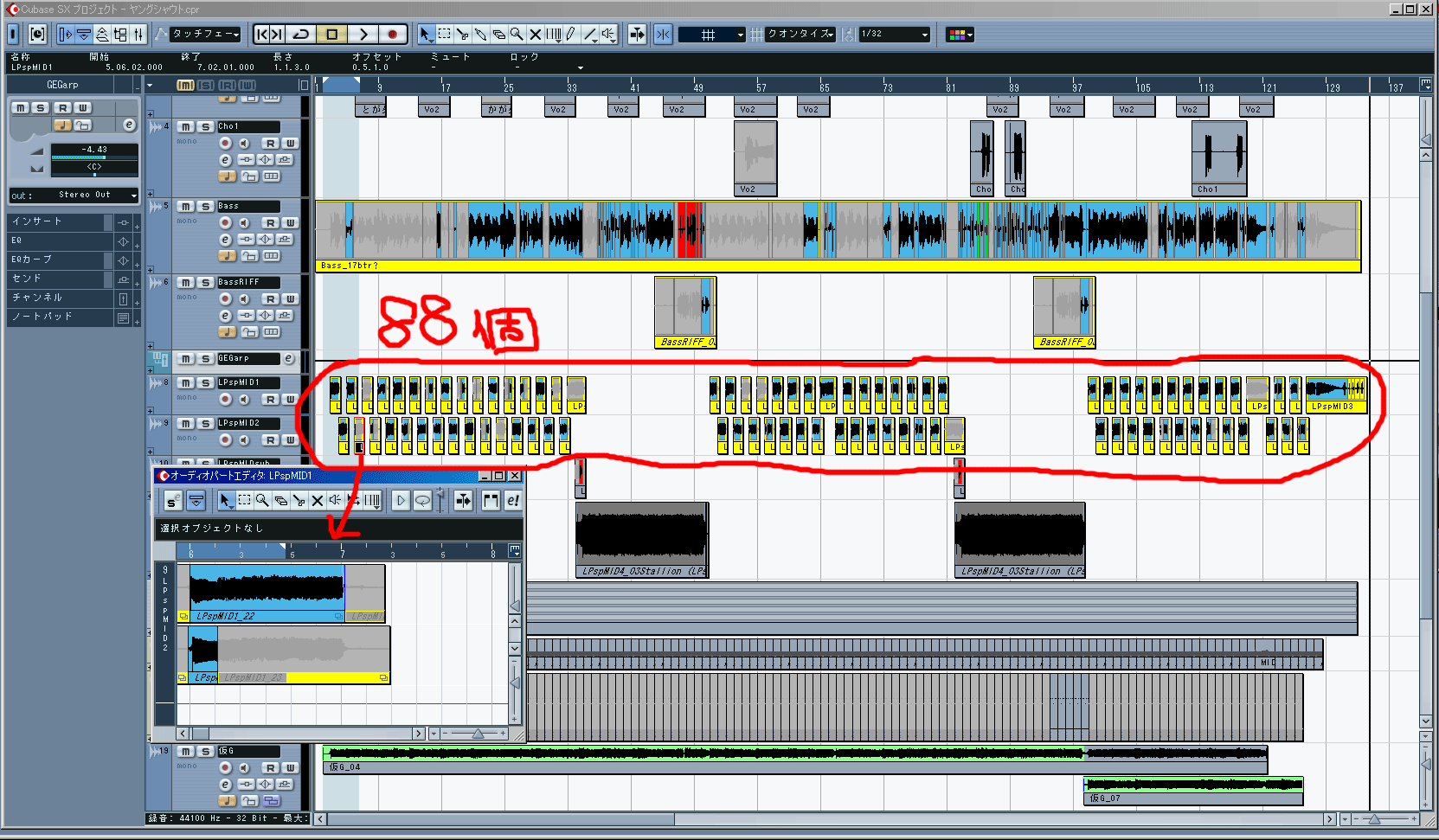Toggle Autoscroll in main toolbar

[638, 35]
